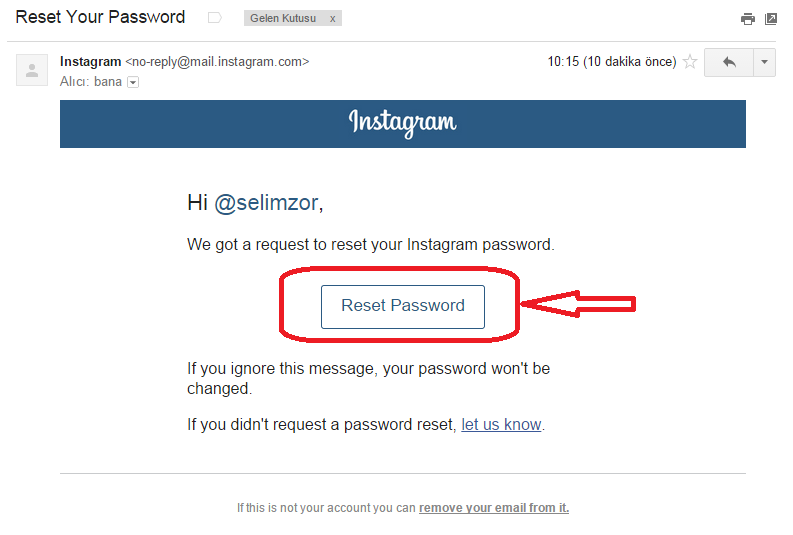Open the more options dropdown beside reply
Image resolution: width=793 pixels, height=535 pixels.
(x=765, y=62)
